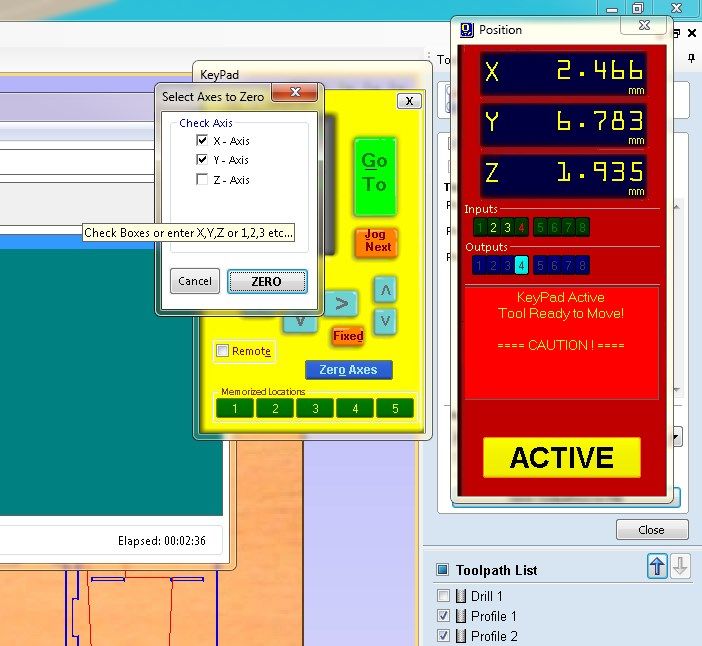Toggle output indicator 5
Screen dimensions: 702x646
(540, 265)
